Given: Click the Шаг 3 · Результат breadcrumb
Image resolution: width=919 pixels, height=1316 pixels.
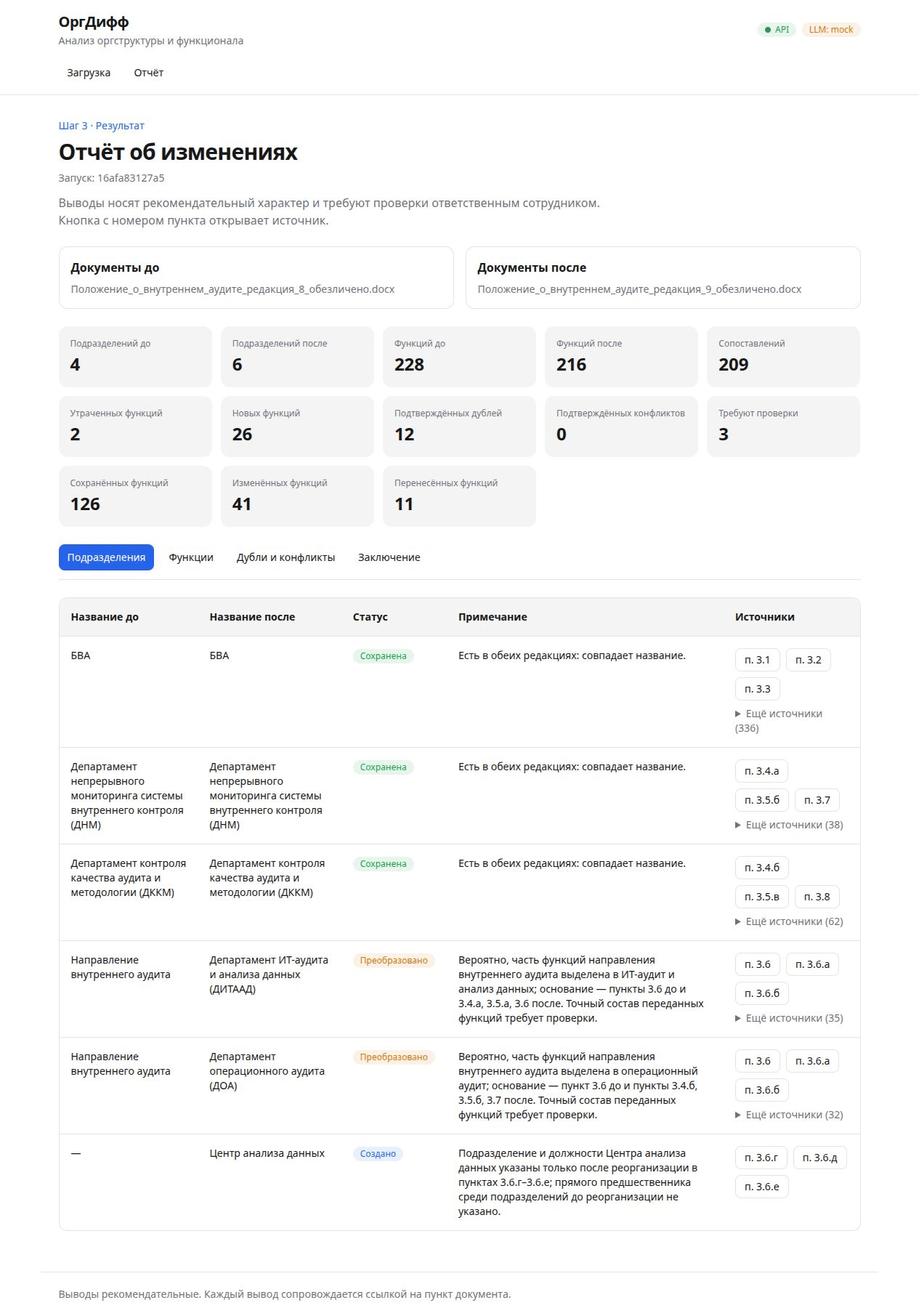Looking at the screenshot, I should [x=102, y=126].
